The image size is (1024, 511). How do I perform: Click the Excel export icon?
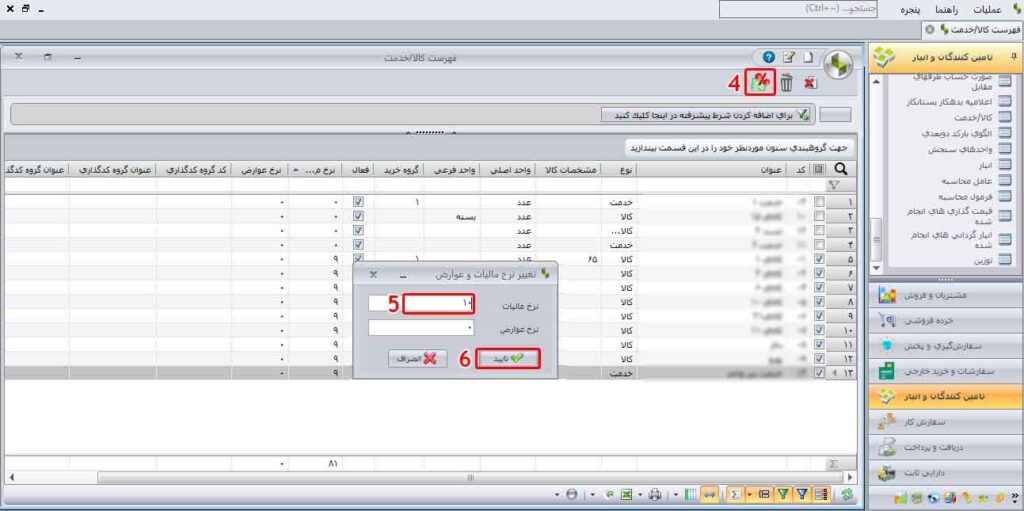pos(626,495)
